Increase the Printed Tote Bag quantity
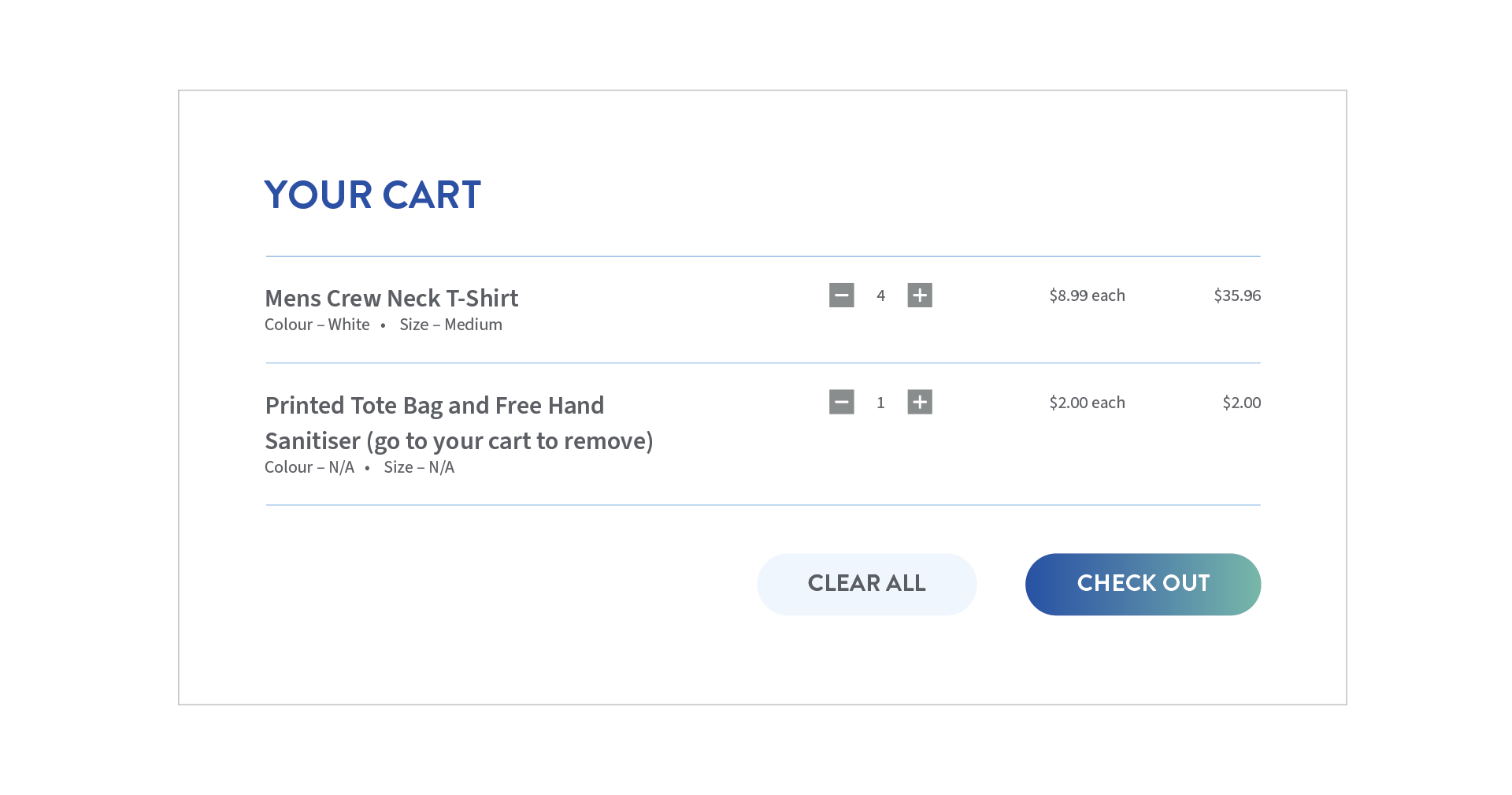This screenshot has width=1512, height=795. pos(920,402)
